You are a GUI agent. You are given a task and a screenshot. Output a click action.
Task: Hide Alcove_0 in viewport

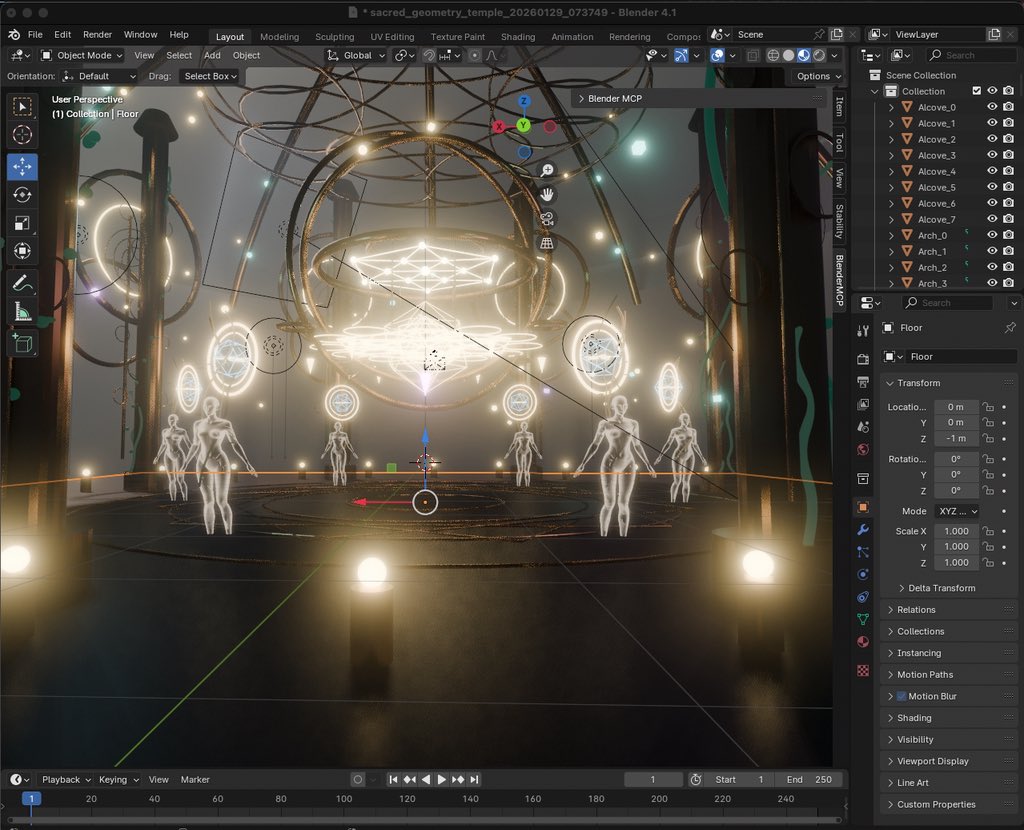(992, 107)
